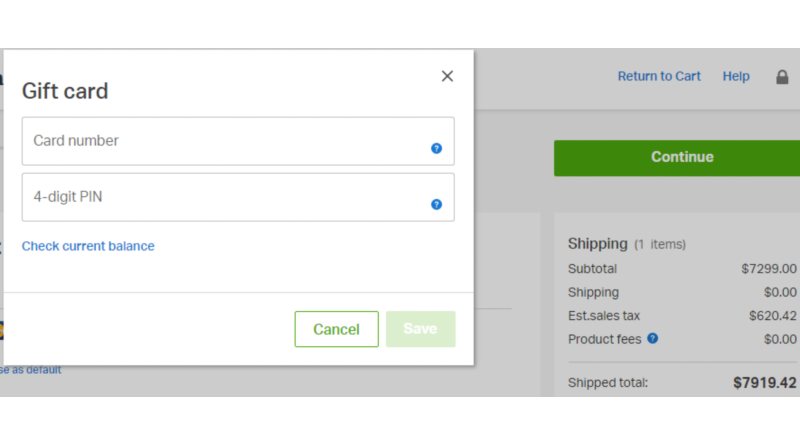Open the Help link in header
This screenshot has height=444, width=800.
click(x=736, y=76)
